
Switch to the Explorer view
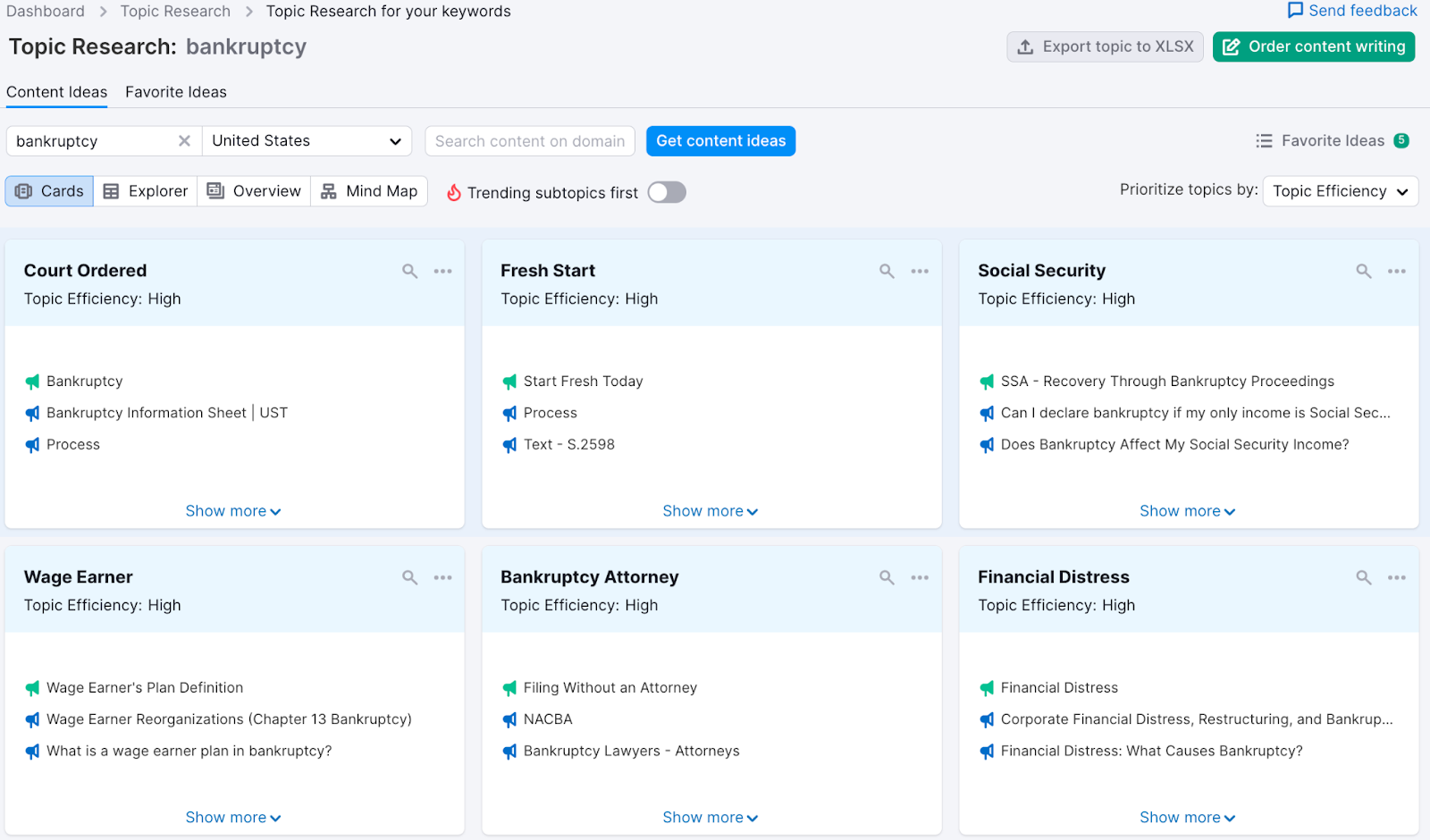[146, 191]
